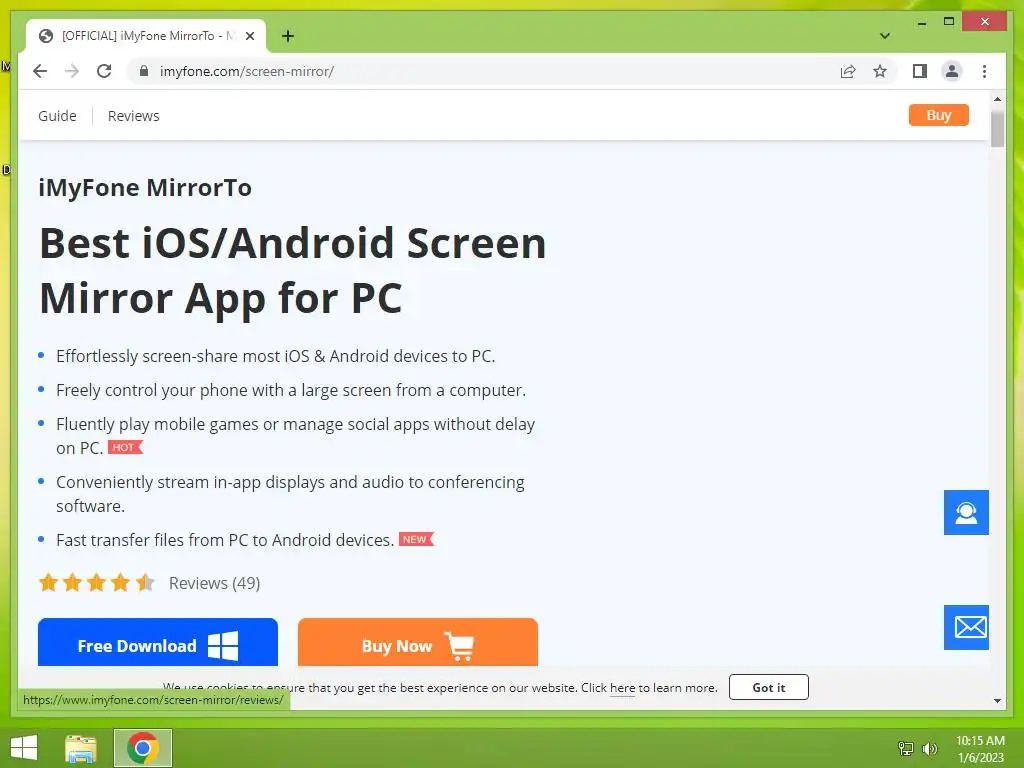Accept cookies with Got it button

click(769, 688)
